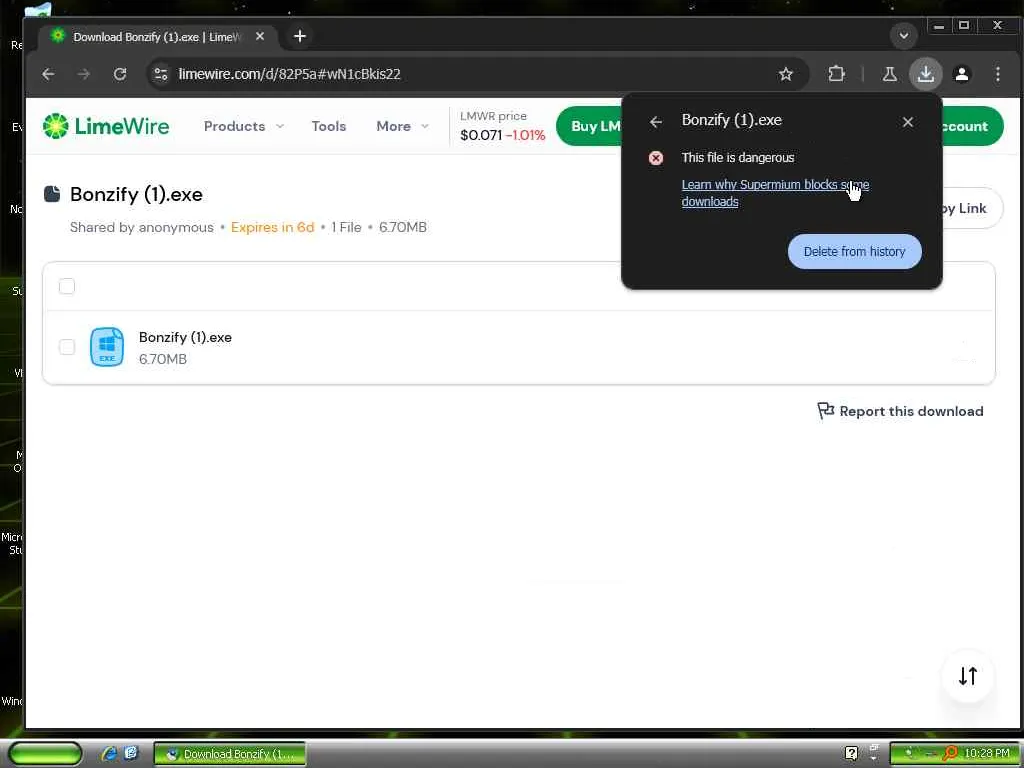This screenshot has height=768, width=1024.
Task: Close the Bonzify downloads popup
Action: pos(907,122)
